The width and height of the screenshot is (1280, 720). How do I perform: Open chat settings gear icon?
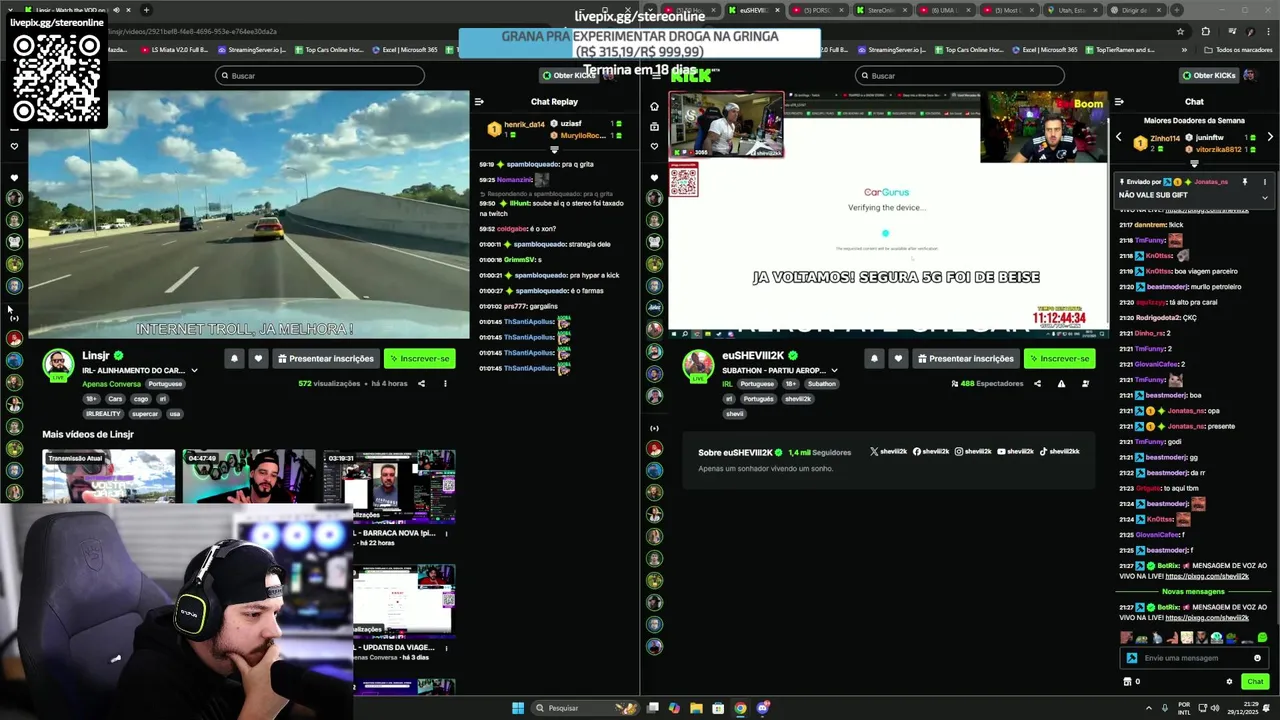click(x=1229, y=682)
